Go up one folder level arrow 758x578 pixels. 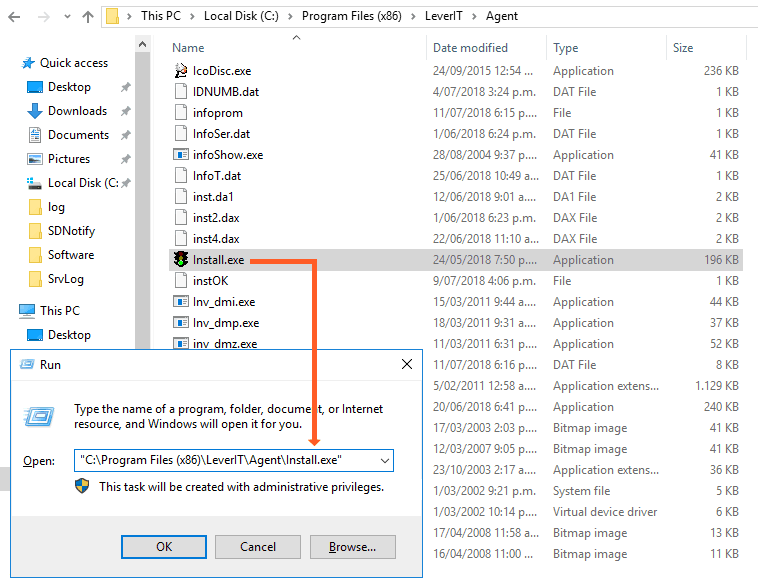point(87,17)
